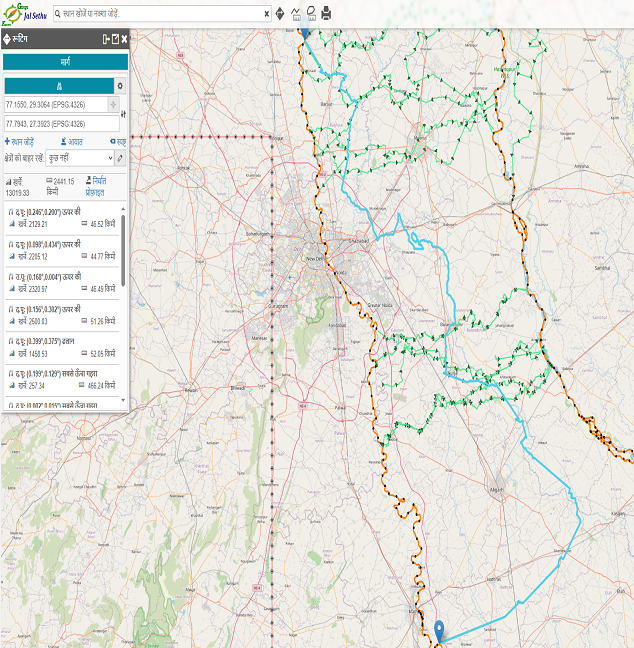
Task: Clear the search box with X icon
Action: (266, 15)
